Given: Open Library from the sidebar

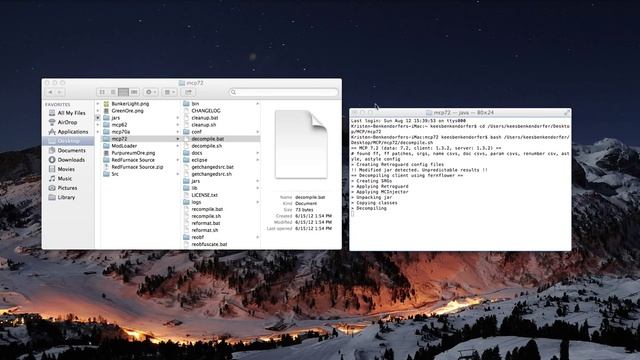Looking at the screenshot, I should [67, 198].
